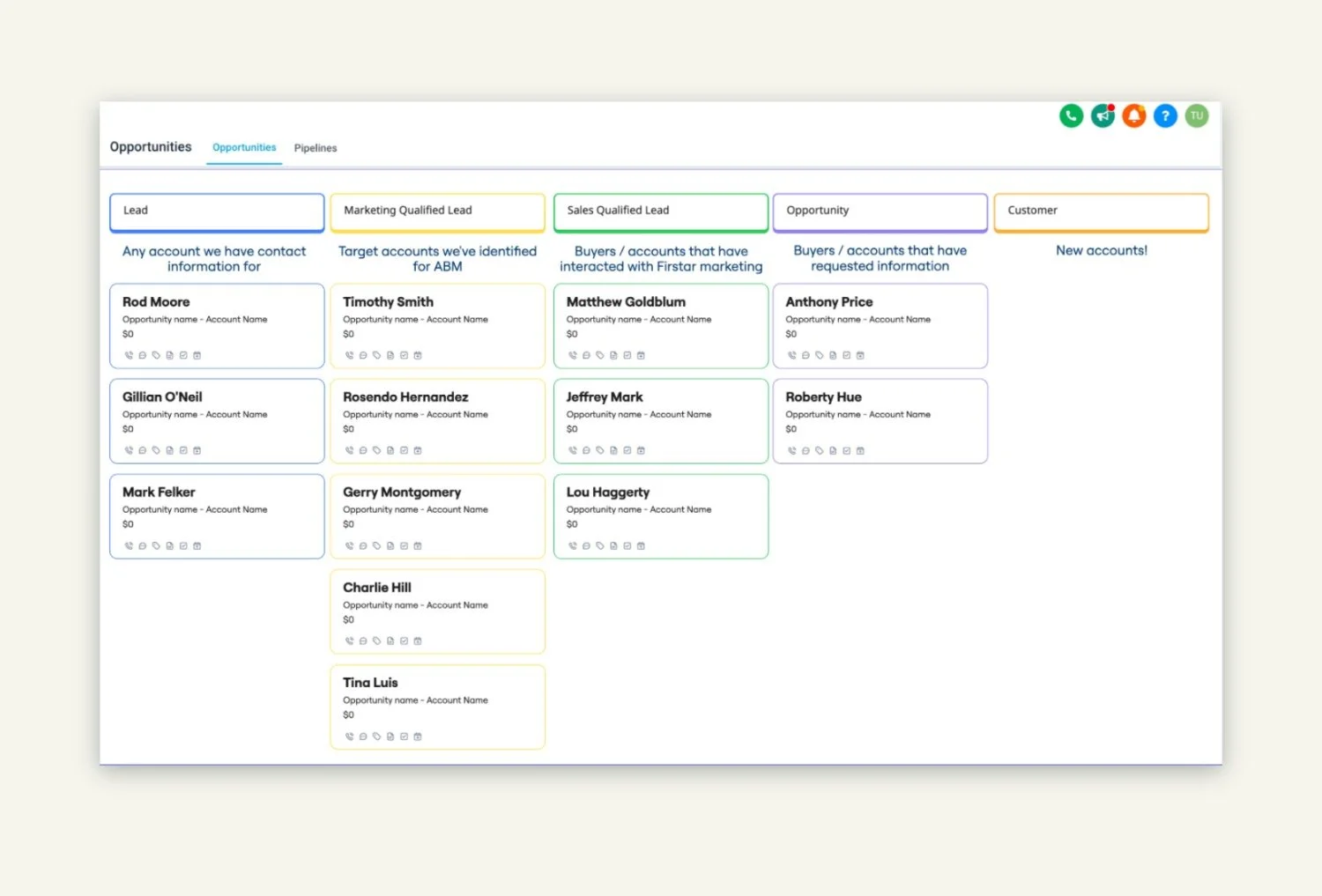1322x896 pixels.
Task: Open the Matthew Goldblum opportunity name
Action: (x=626, y=301)
